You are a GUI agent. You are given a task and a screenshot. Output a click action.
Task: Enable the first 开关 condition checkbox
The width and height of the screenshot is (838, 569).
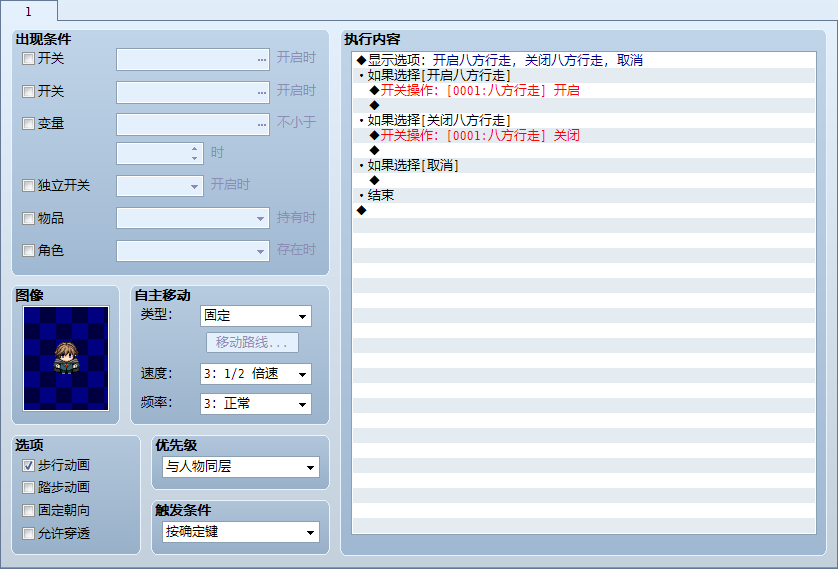(x=28, y=58)
